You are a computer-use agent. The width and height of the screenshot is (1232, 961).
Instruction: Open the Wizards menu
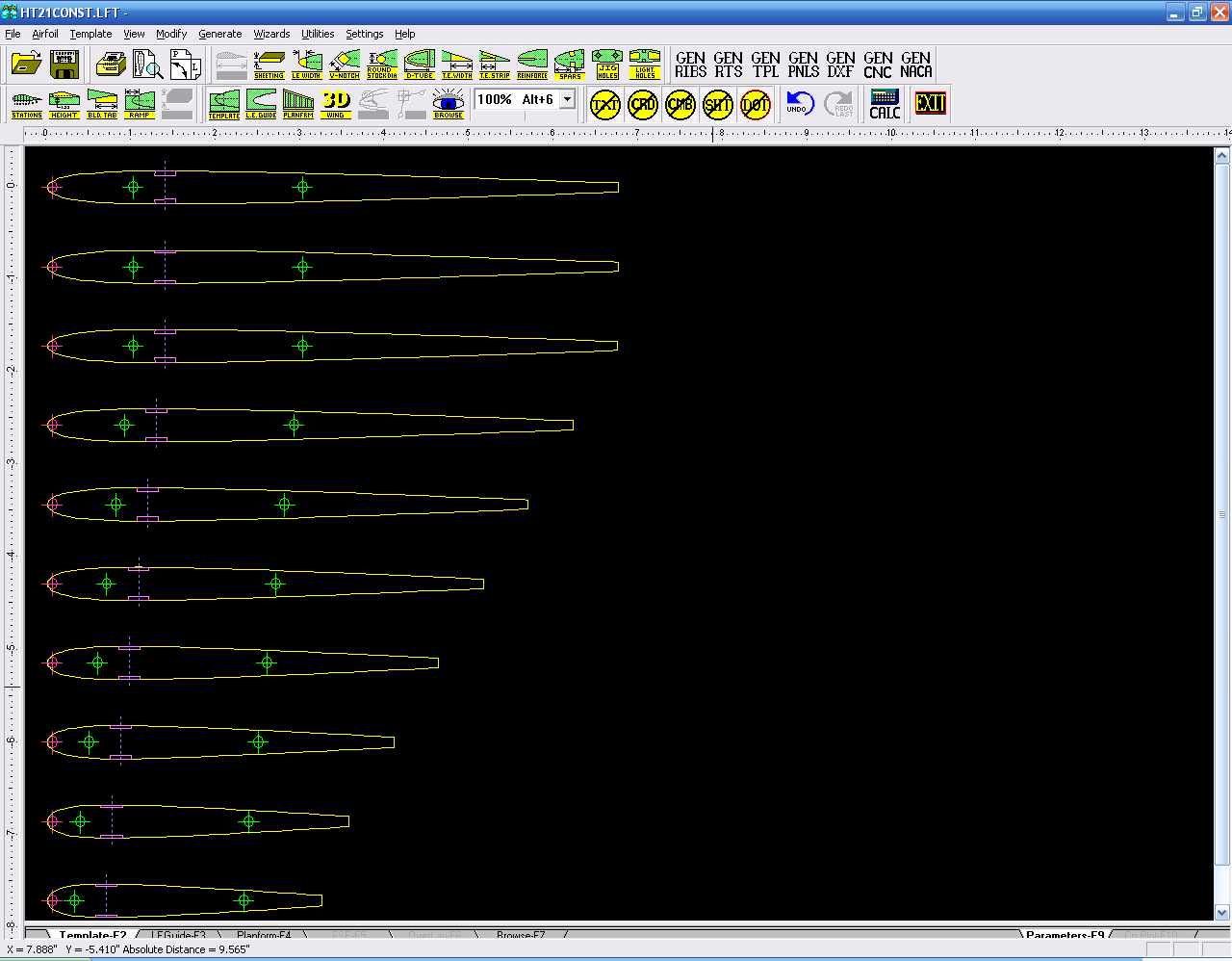[271, 34]
